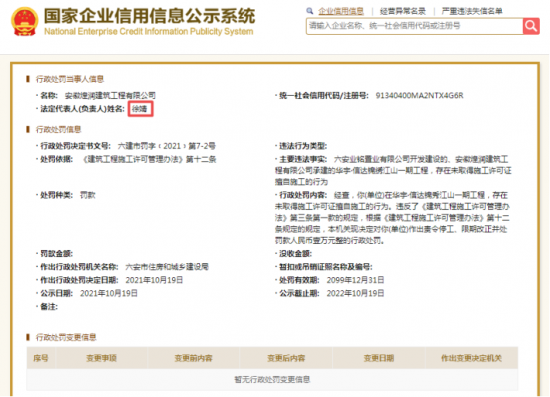Click the 罚款金额 label

coord(56,254)
